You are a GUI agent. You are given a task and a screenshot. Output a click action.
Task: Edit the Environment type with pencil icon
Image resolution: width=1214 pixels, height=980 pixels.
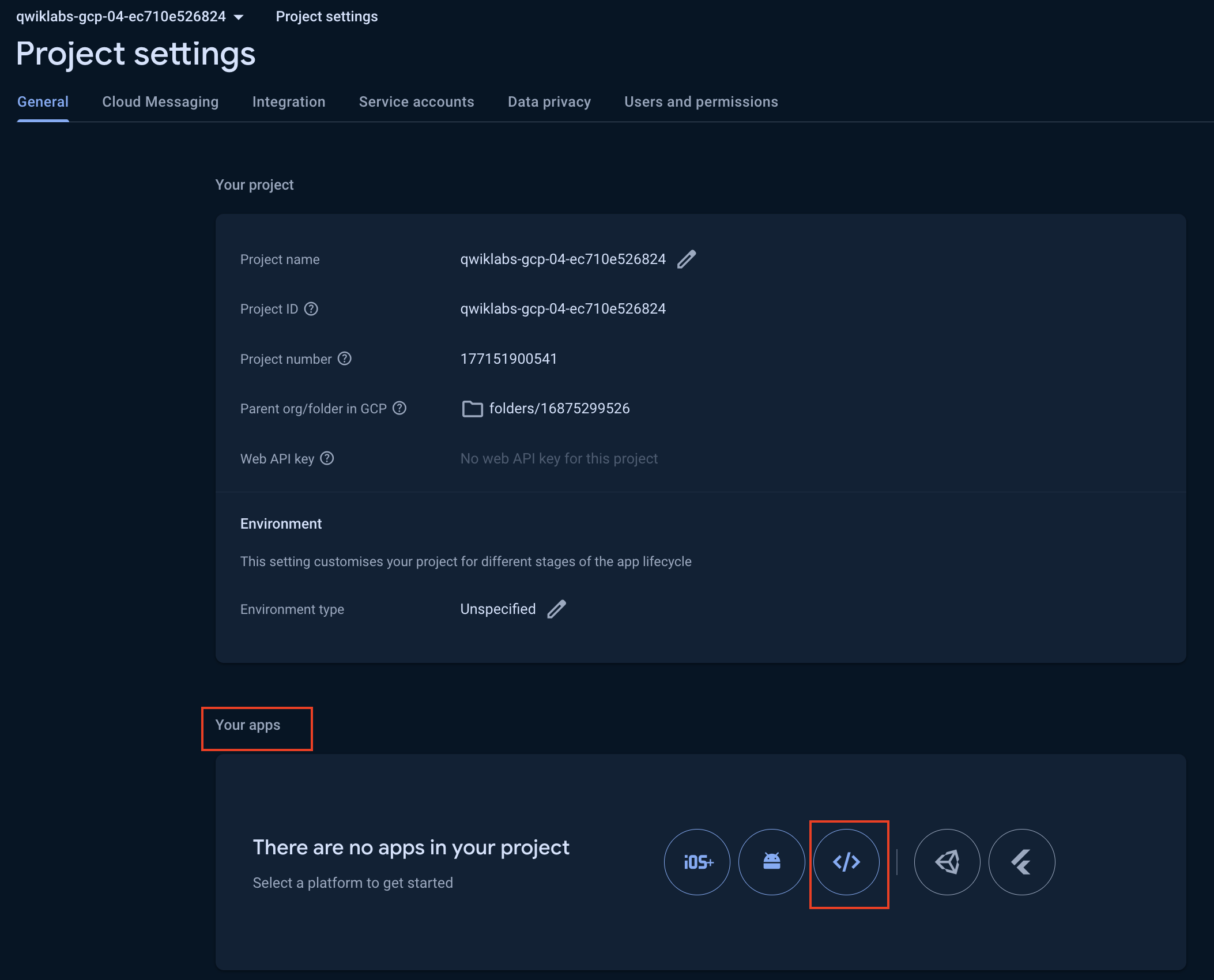click(x=556, y=609)
